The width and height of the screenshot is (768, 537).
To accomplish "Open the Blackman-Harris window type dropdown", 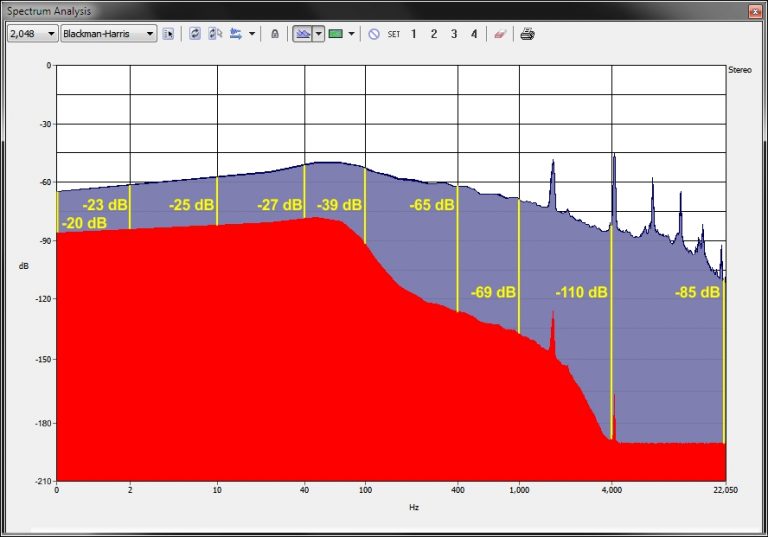I will 109,34.
